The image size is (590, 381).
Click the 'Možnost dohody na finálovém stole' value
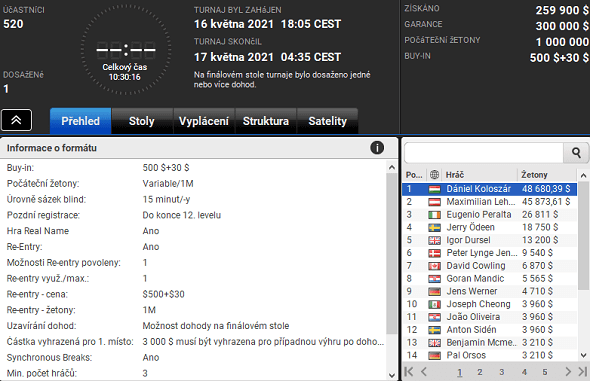[216, 326]
